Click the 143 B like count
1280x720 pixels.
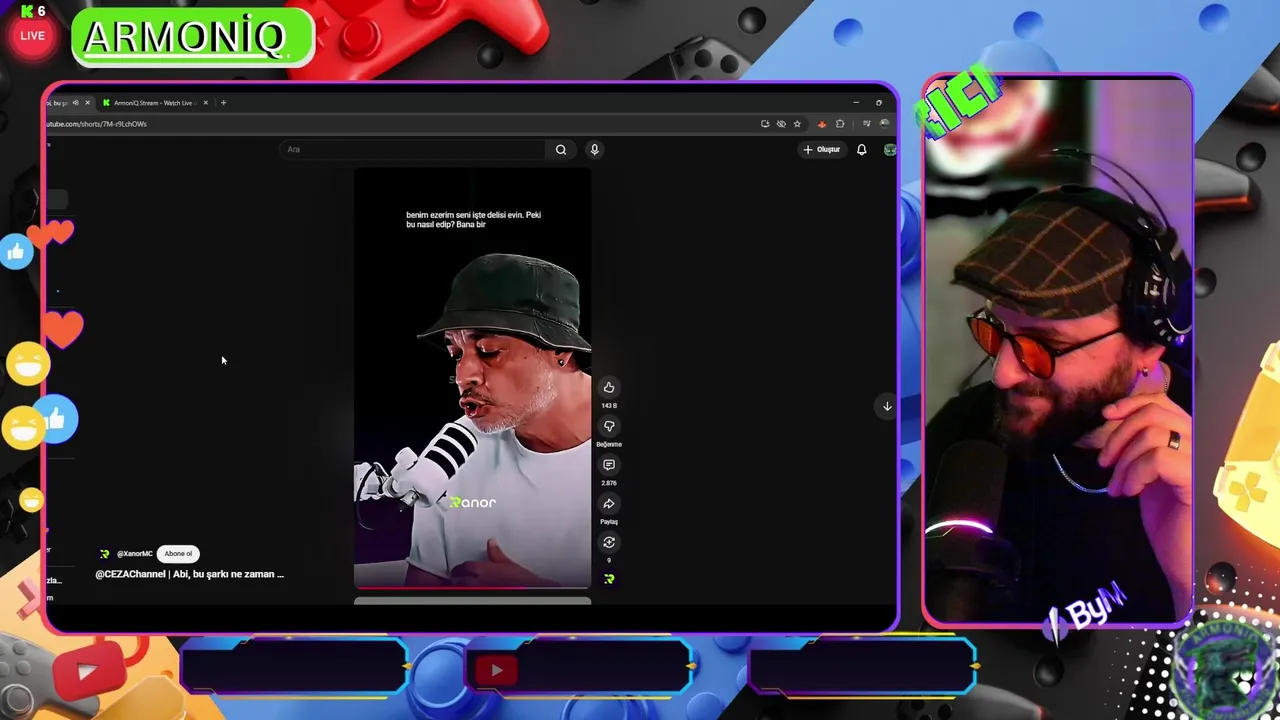(x=609, y=406)
